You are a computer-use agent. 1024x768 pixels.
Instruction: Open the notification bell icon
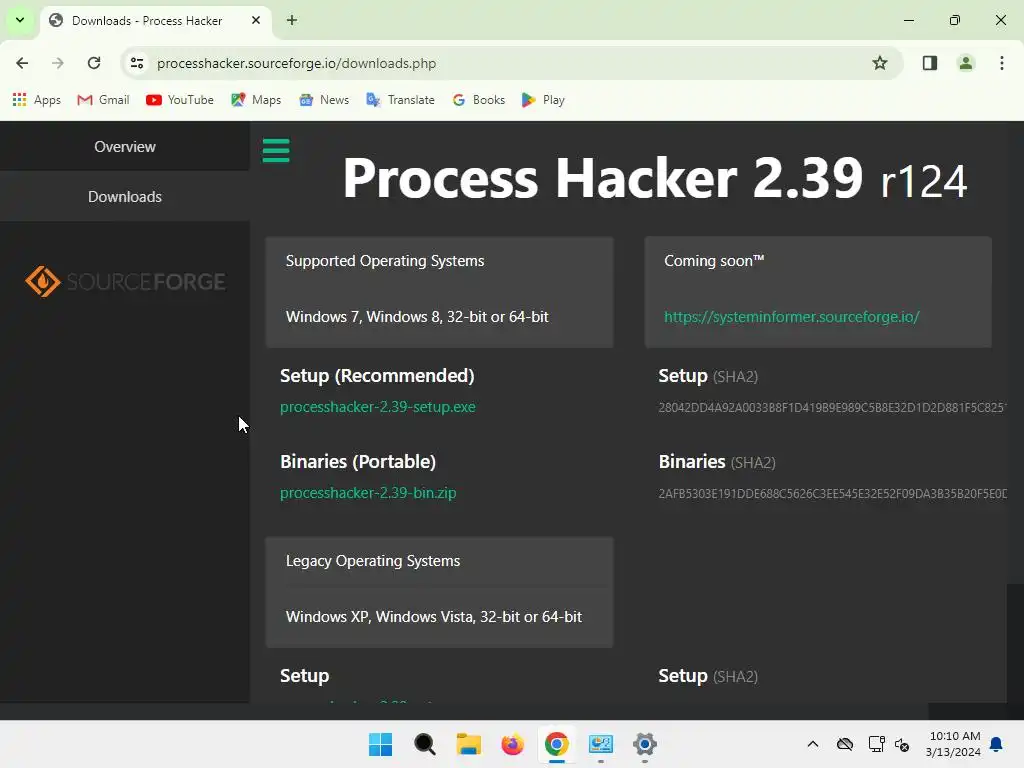997,744
